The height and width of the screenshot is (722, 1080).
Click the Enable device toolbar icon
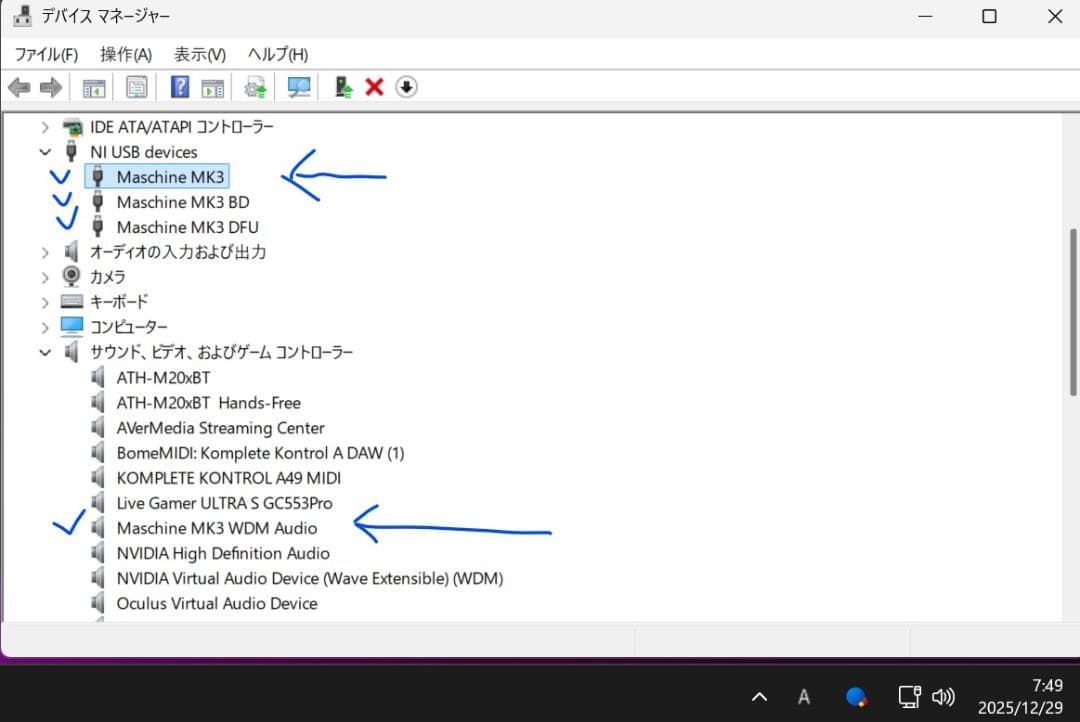[x=344, y=88]
